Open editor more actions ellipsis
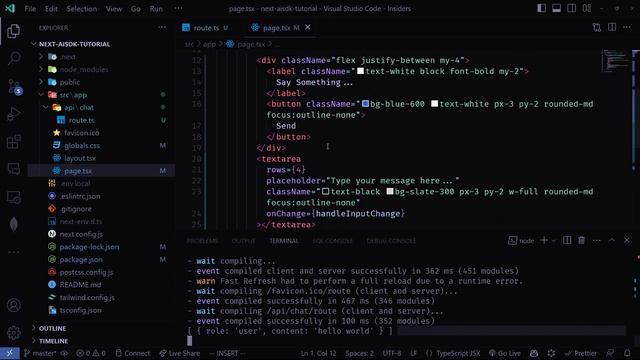This screenshot has height=360, width=640. click(x=627, y=27)
